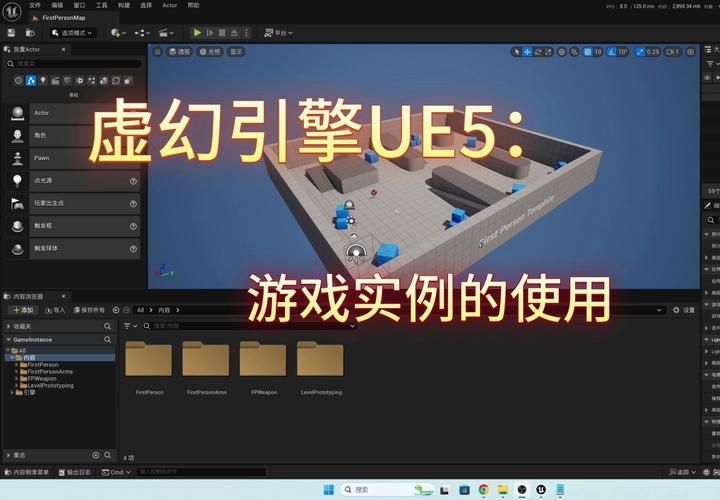Open the 工具 menu
Image resolution: width=720 pixels, height=500 pixels.
(101, 5)
